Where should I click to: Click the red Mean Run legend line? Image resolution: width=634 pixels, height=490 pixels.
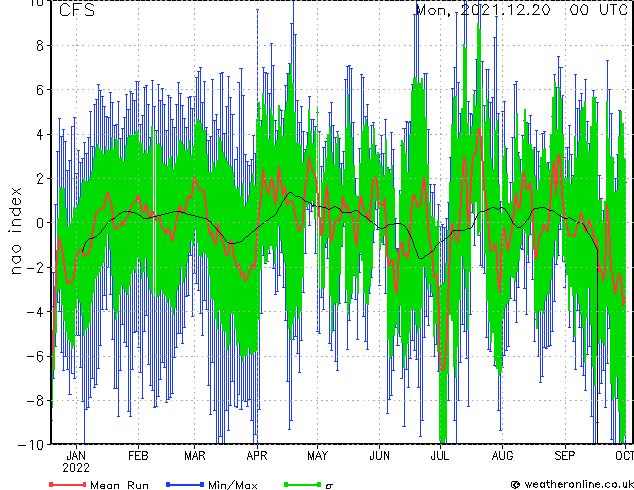[67, 484]
